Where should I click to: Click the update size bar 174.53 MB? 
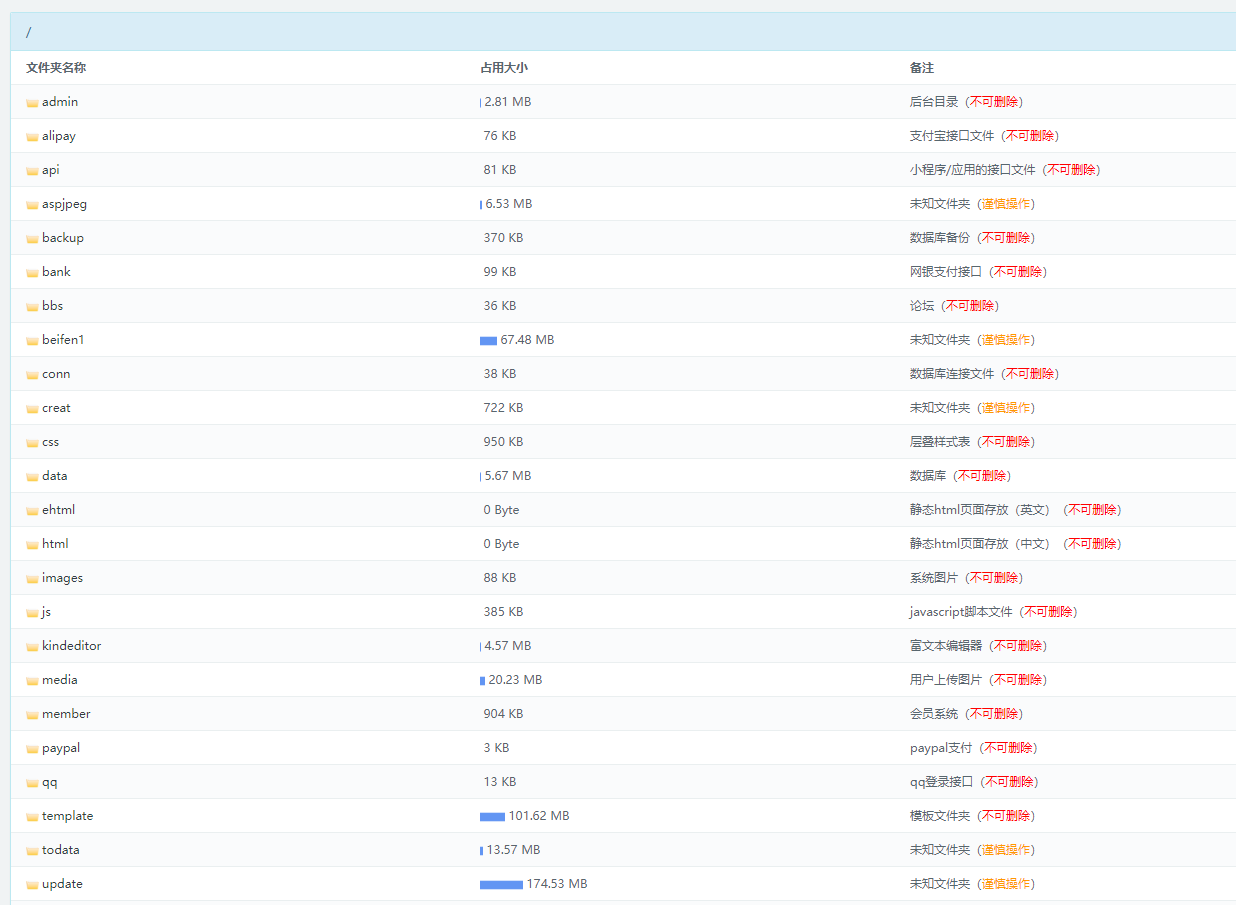tap(501, 885)
